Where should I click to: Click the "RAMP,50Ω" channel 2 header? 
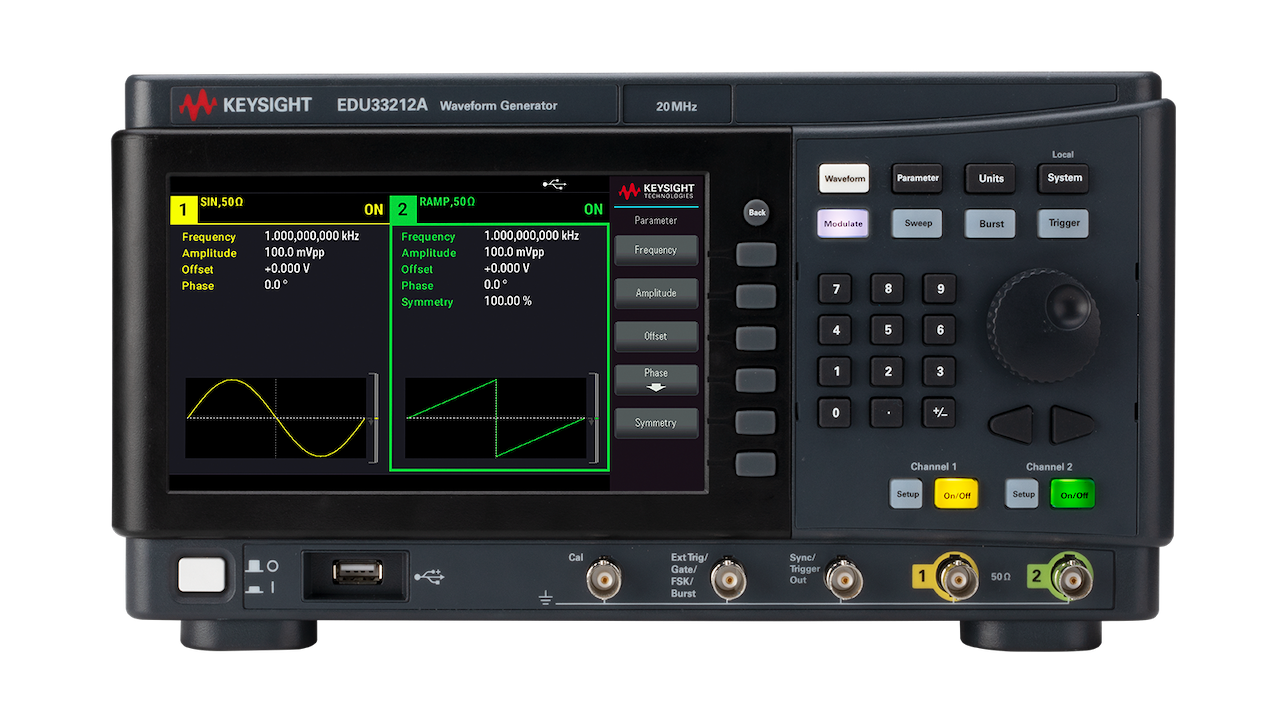point(448,202)
